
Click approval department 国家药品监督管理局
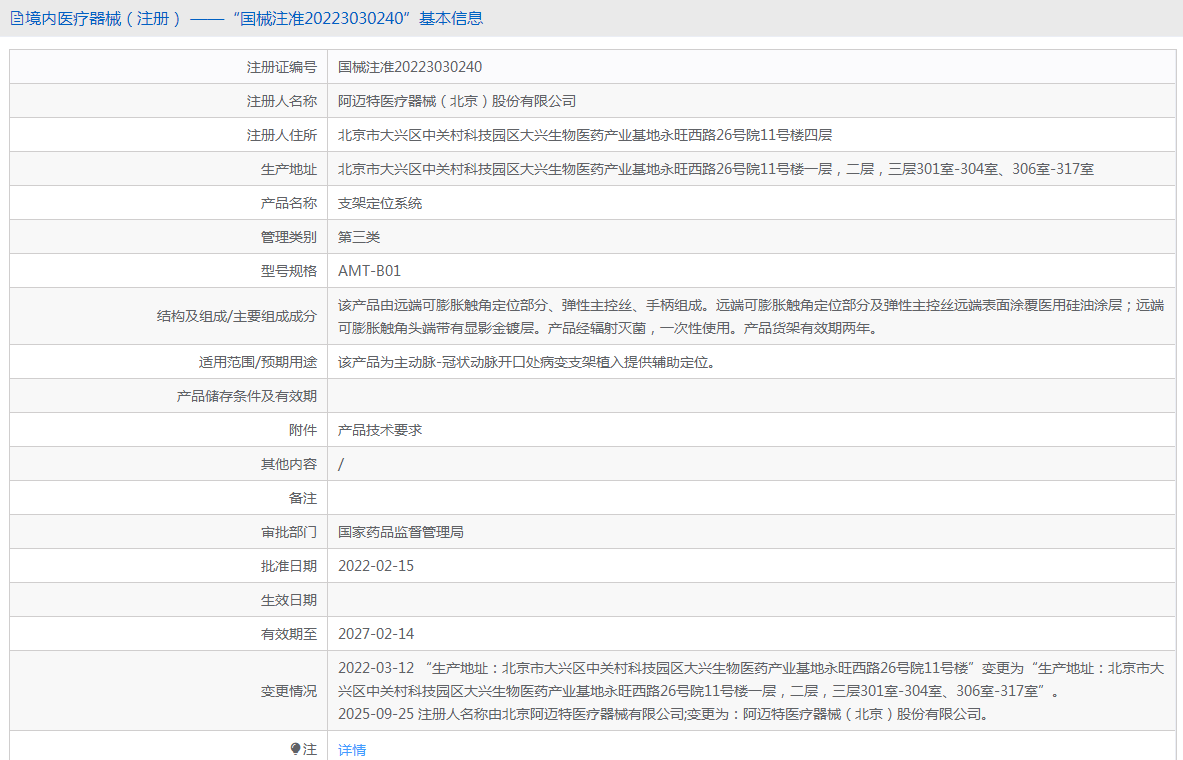401,532
